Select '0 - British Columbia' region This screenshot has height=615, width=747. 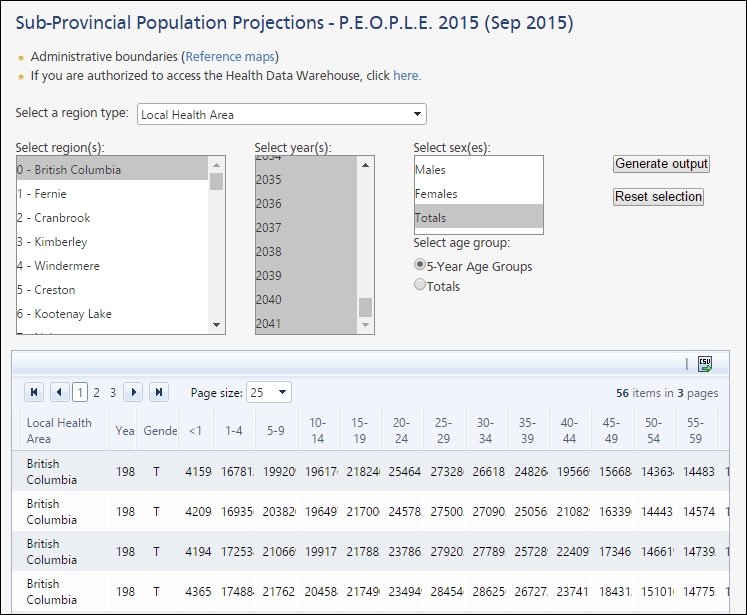click(x=112, y=170)
